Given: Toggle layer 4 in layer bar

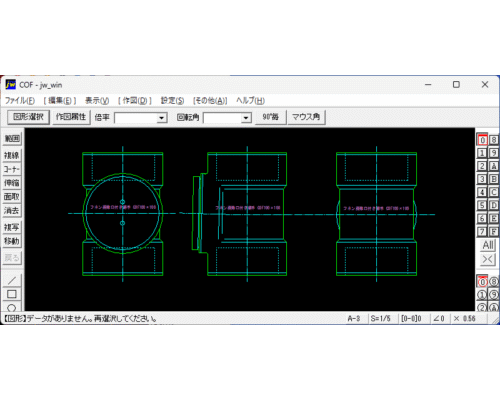Looking at the screenshot, I should [x=482, y=192].
